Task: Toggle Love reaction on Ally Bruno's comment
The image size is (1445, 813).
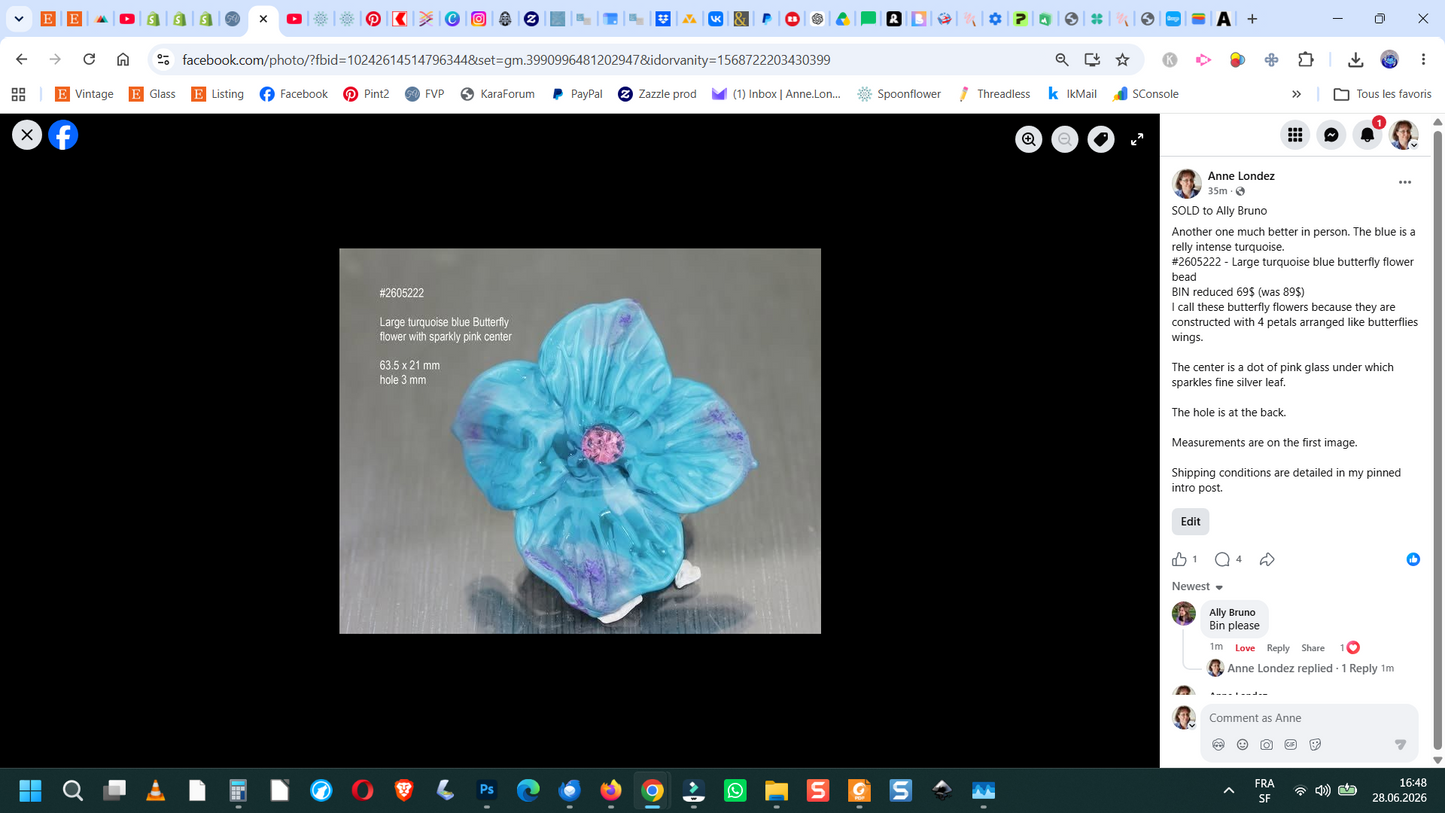Action: [1245, 648]
